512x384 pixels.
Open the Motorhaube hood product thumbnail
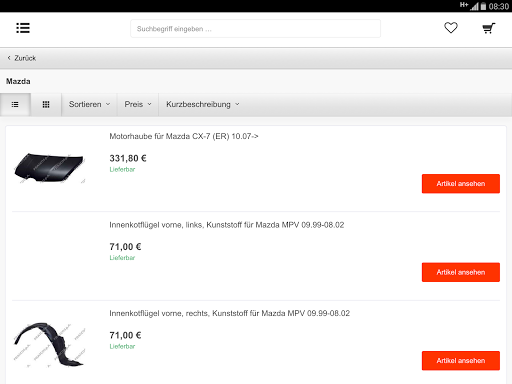tap(49, 168)
